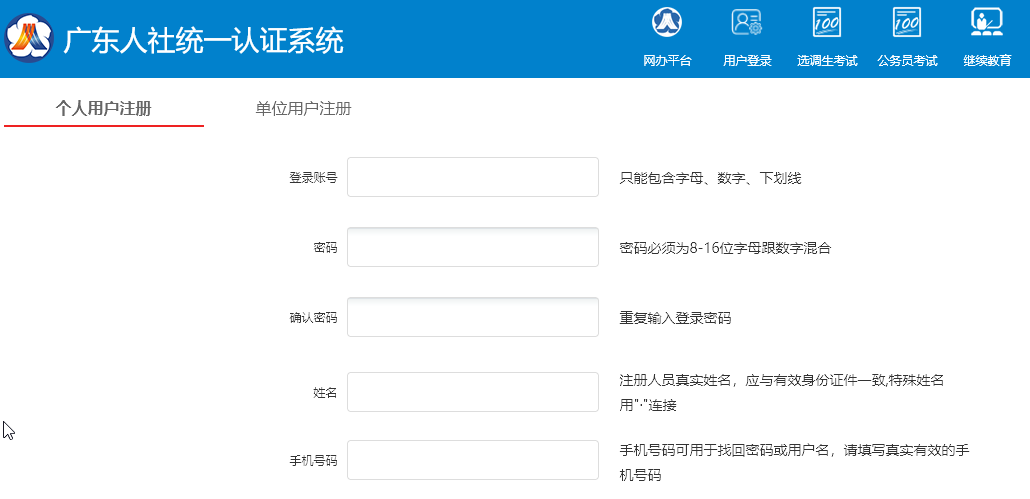The height and width of the screenshot is (499, 1030).
Task: Open the 选调生考试 text link
Action: (x=827, y=61)
